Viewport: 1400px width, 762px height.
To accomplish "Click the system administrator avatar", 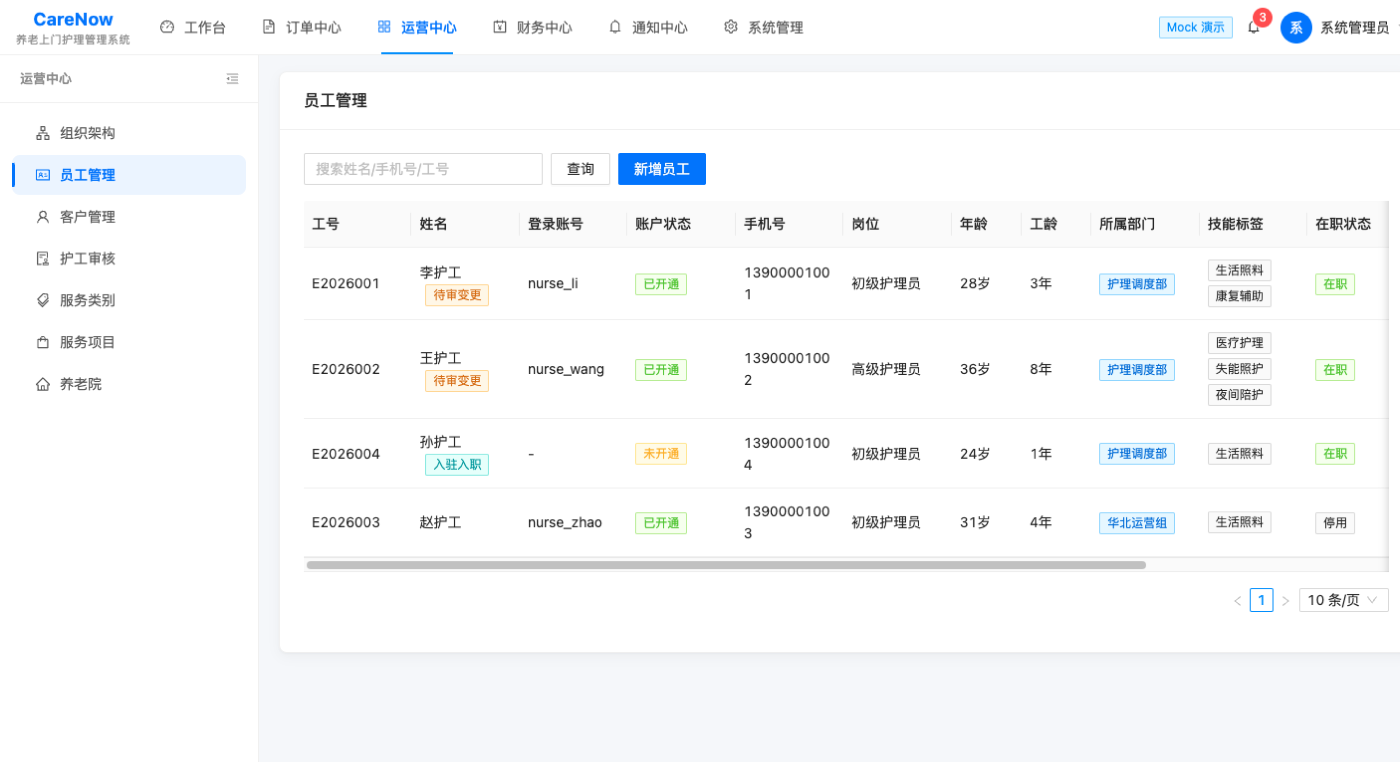I will click(1296, 27).
